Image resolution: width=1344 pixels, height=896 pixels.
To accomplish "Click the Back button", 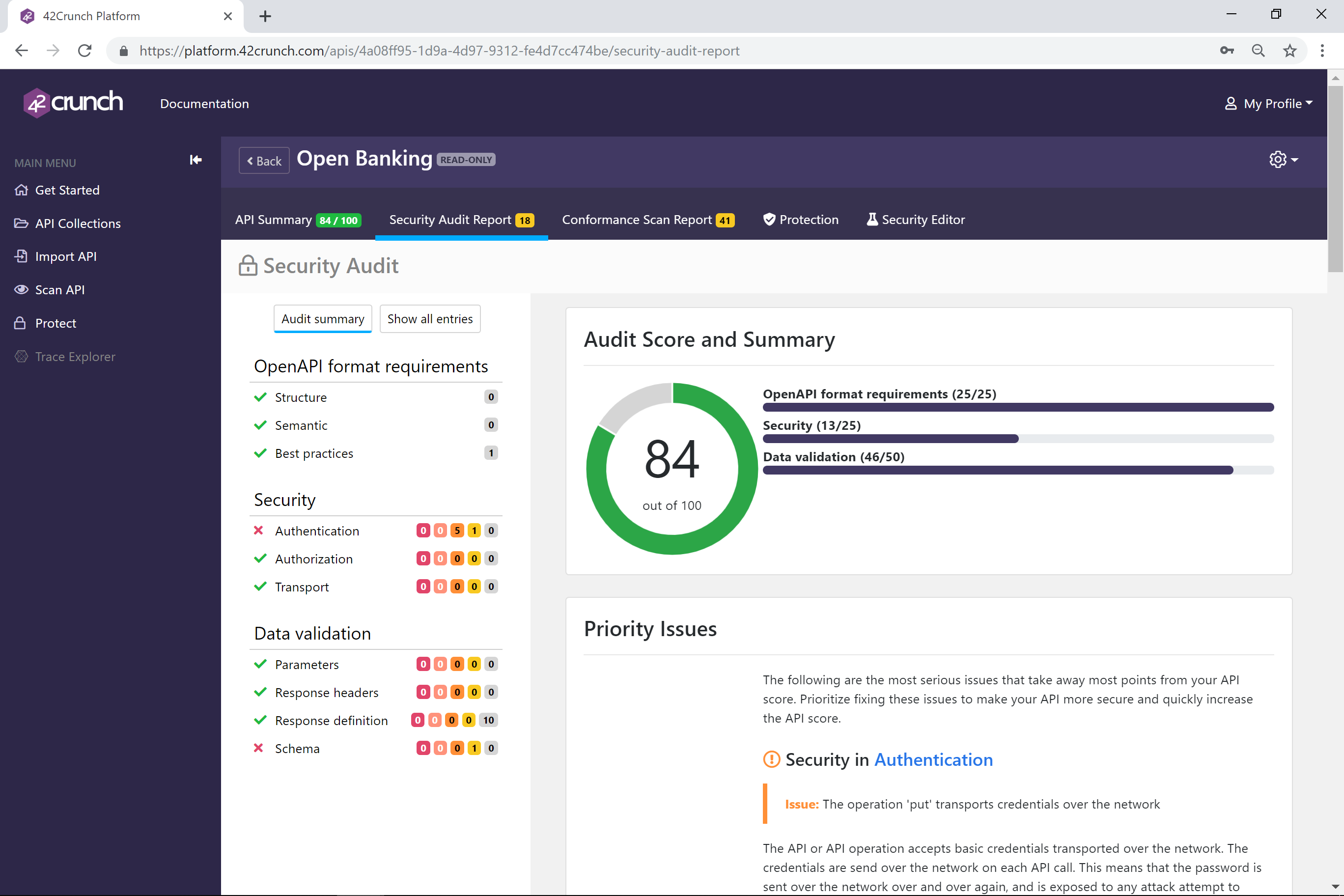I will pos(263,161).
